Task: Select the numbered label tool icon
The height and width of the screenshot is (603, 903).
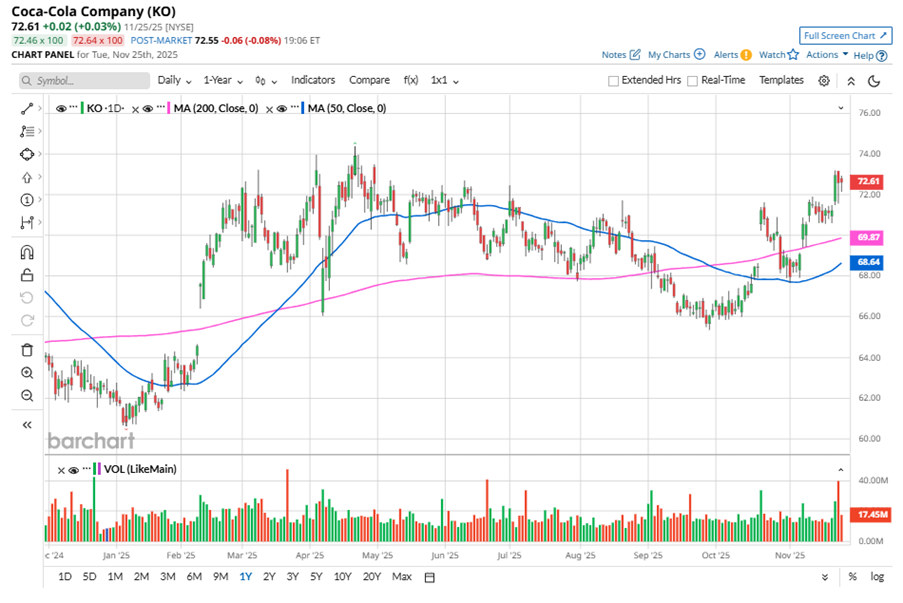Action: tap(26, 199)
